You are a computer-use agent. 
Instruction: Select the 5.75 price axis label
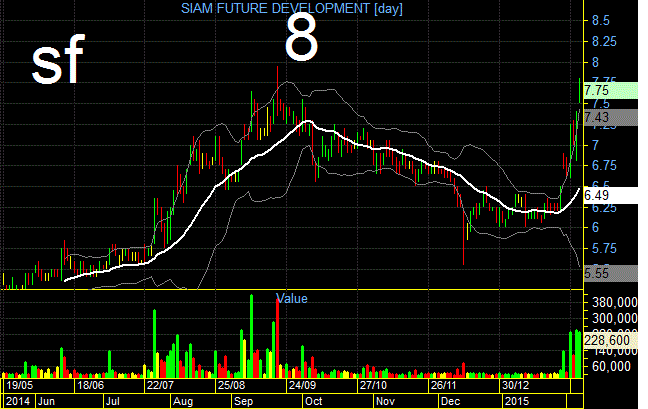coord(604,248)
